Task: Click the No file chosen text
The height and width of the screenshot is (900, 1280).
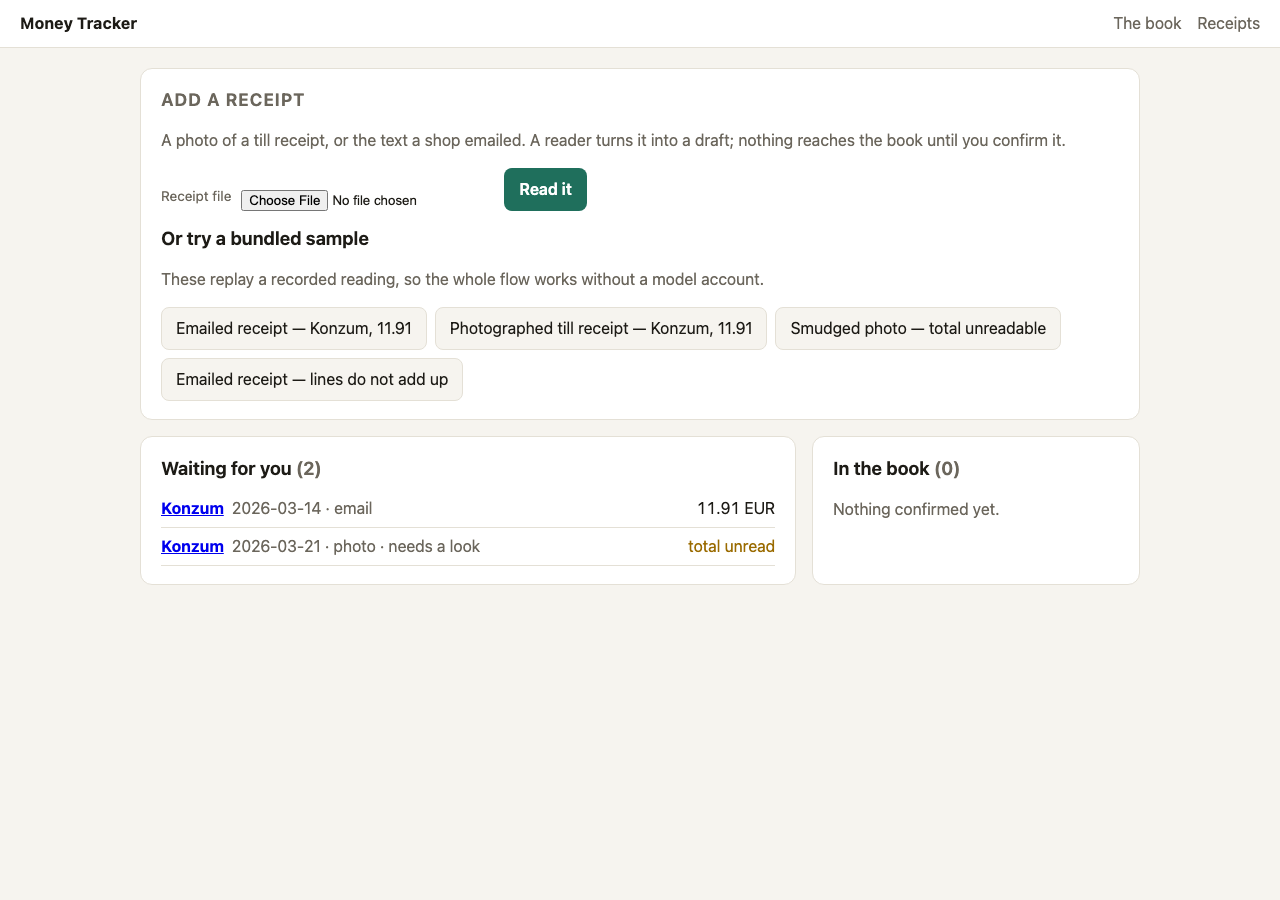Action: pyautogui.click(x=374, y=200)
